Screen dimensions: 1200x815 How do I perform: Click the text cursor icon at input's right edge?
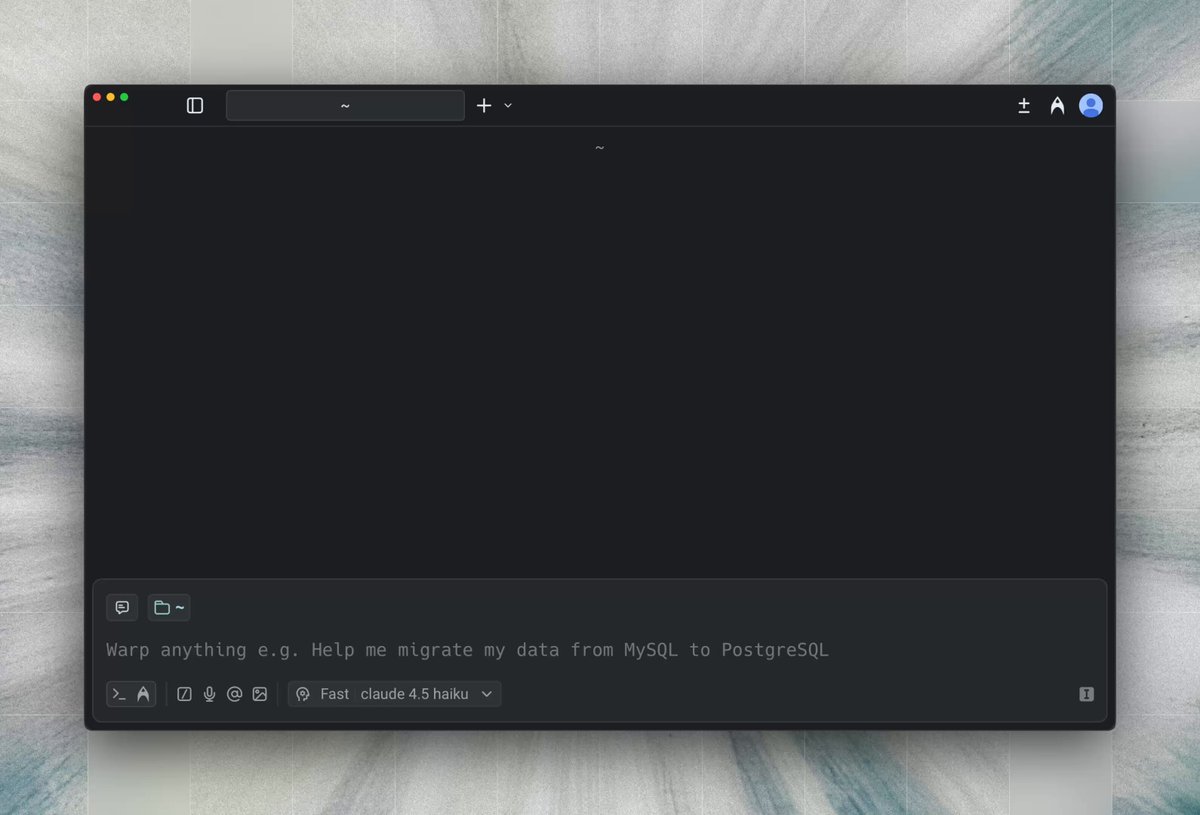point(1087,694)
